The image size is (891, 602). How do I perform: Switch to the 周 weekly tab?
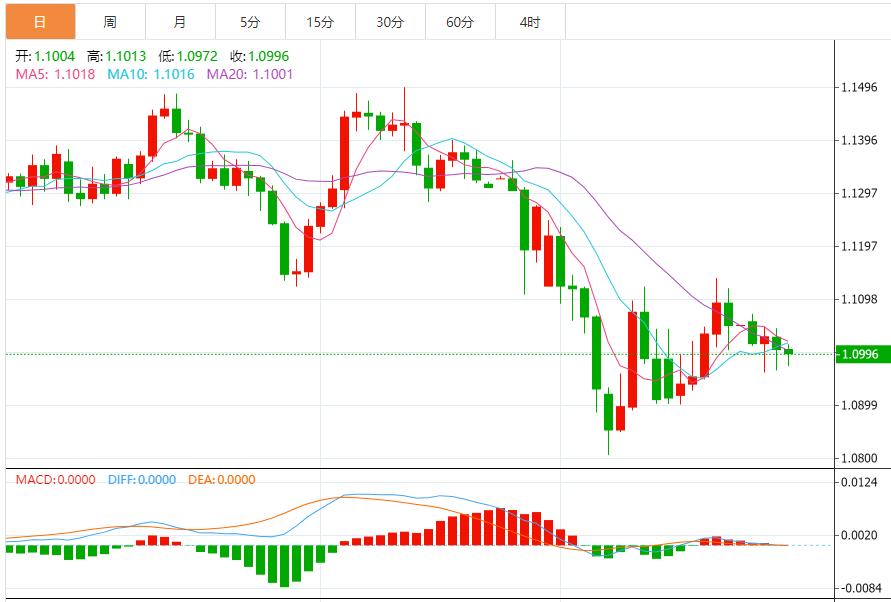coord(110,21)
